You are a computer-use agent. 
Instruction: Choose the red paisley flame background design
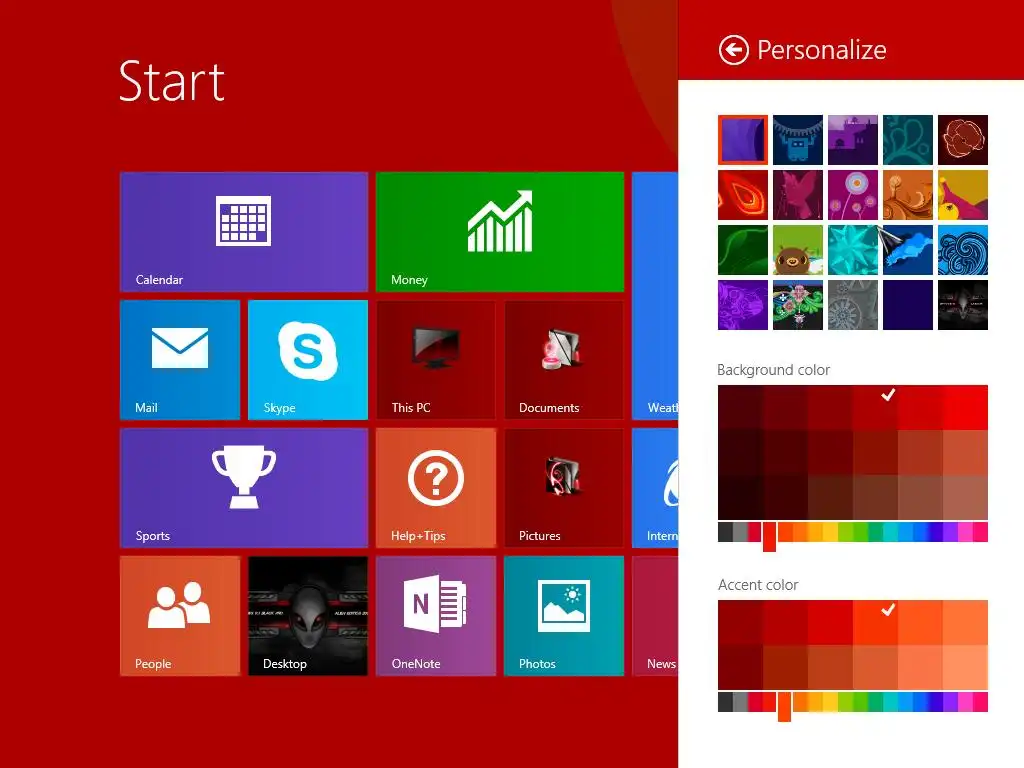[x=743, y=195]
